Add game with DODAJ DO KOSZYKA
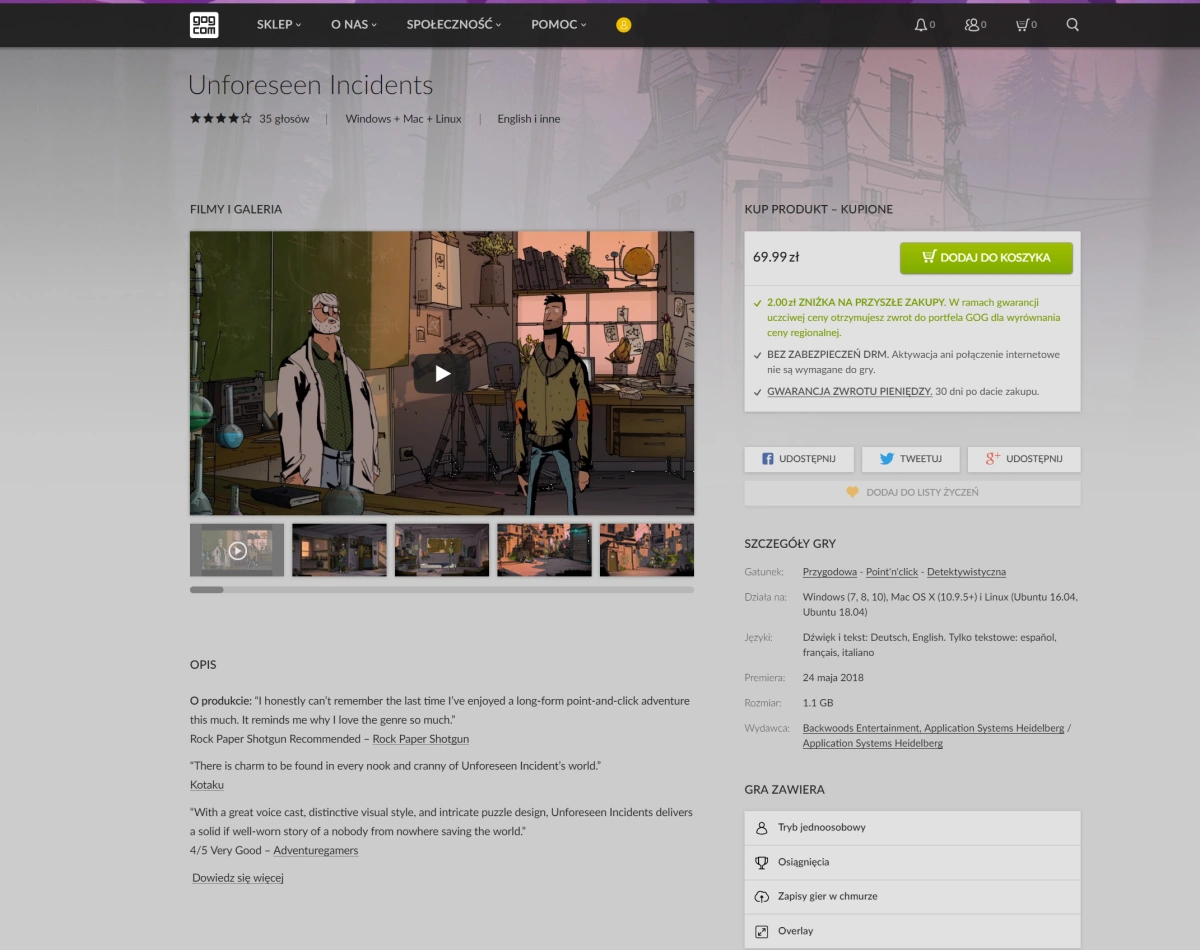The width and height of the screenshot is (1200, 950). [x=986, y=258]
